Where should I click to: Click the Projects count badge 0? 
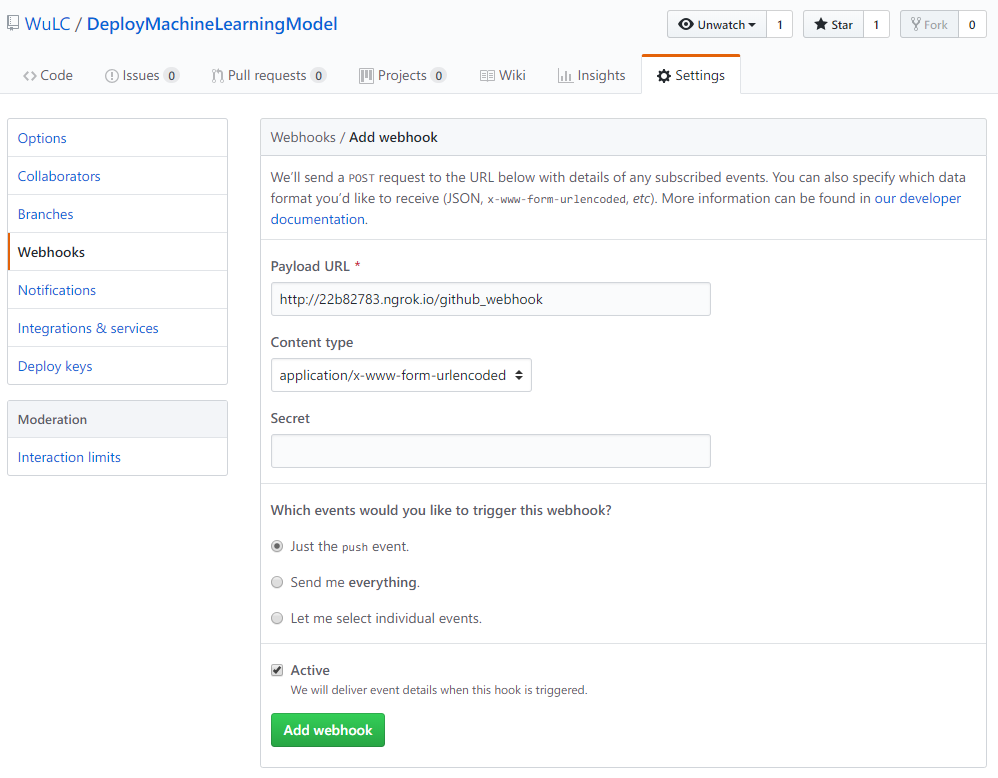coord(439,76)
